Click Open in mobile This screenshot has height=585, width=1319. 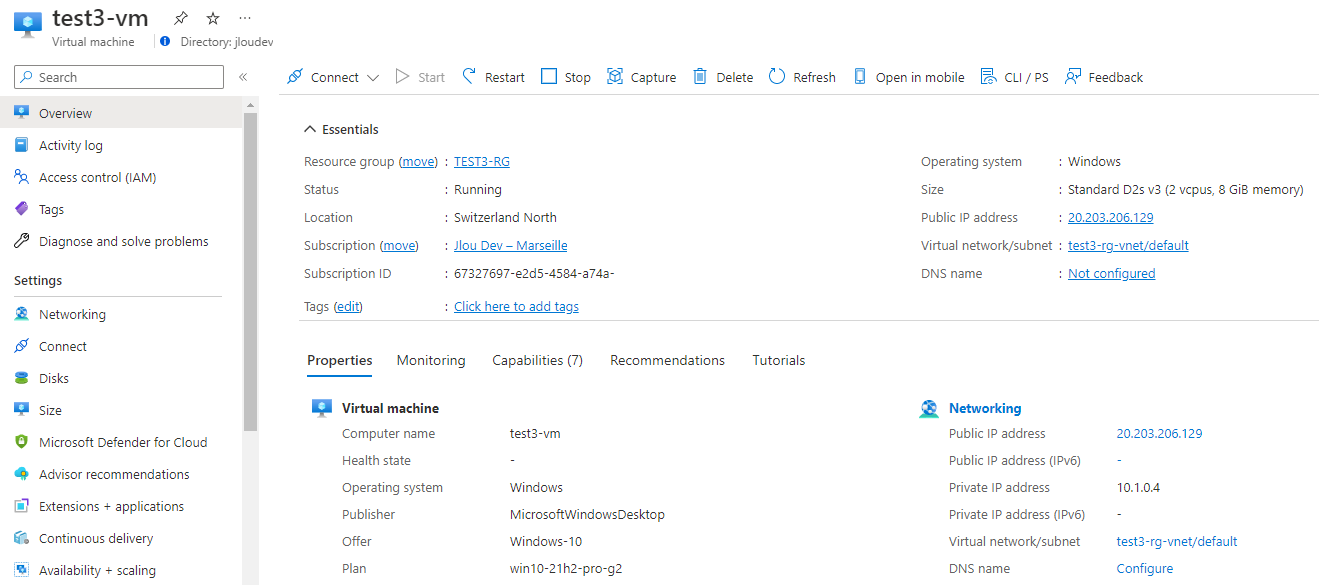(x=909, y=77)
